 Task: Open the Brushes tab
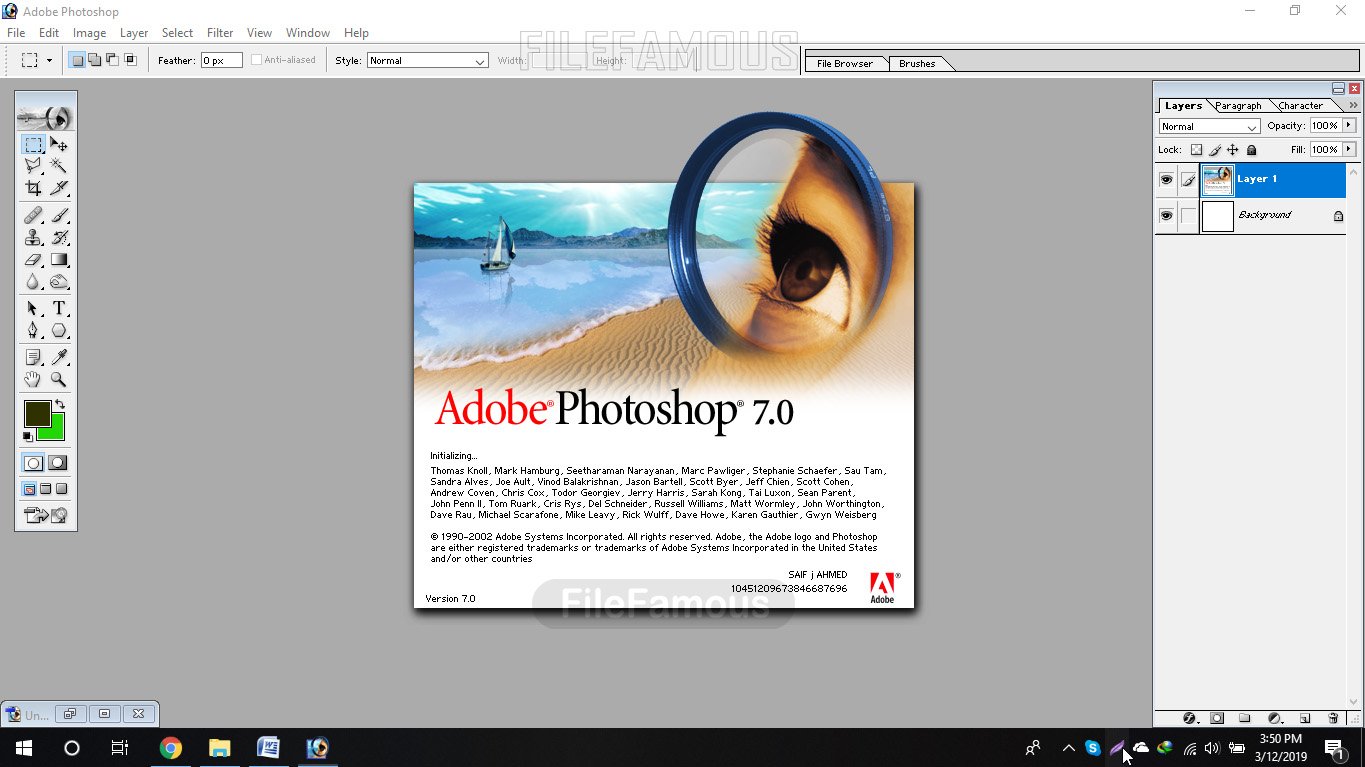[x=917, y=64]
